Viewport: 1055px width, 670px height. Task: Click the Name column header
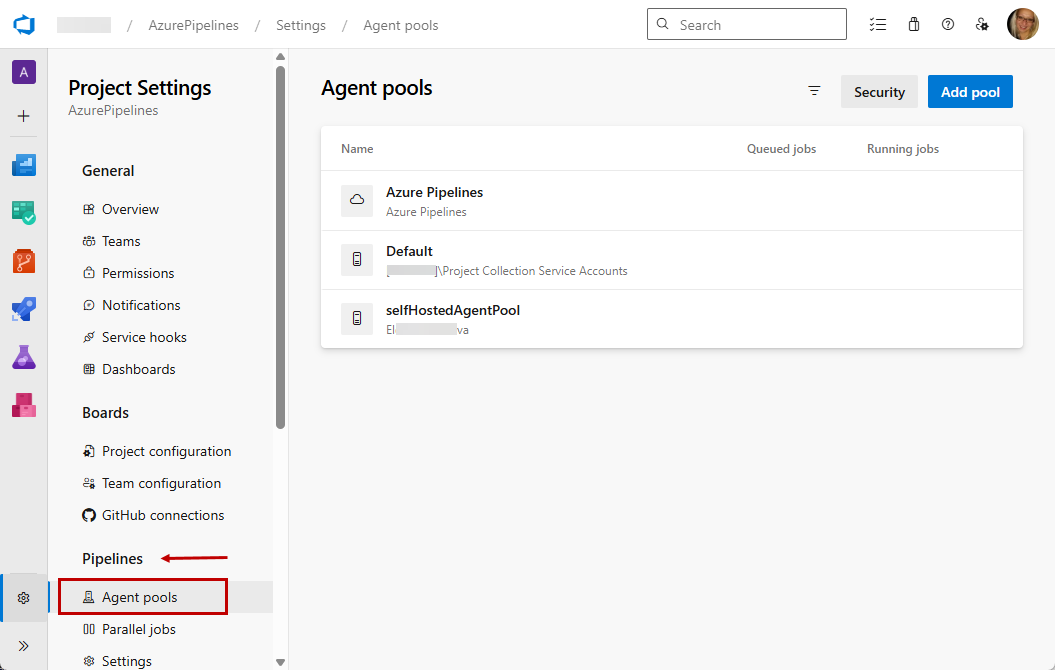click(357, 149)
